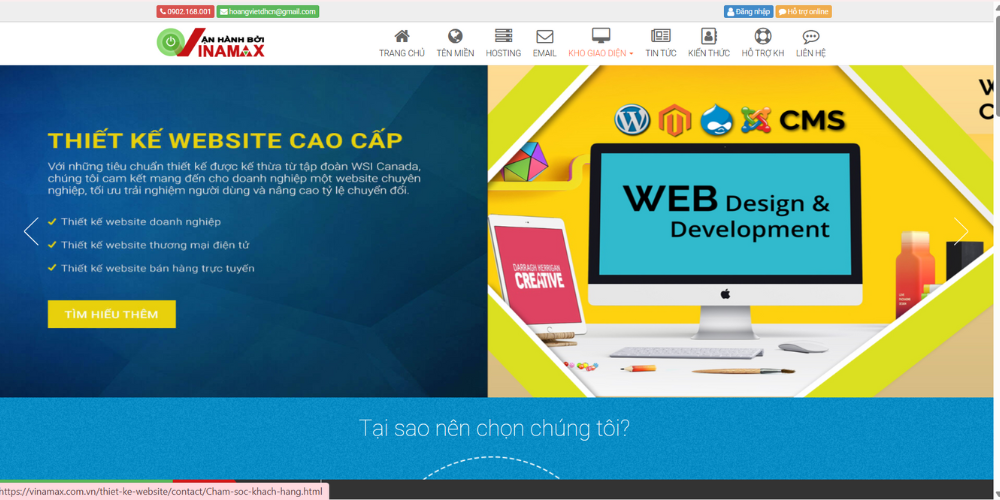
Task: Click the envelope icon above Email
Action: 545,36
